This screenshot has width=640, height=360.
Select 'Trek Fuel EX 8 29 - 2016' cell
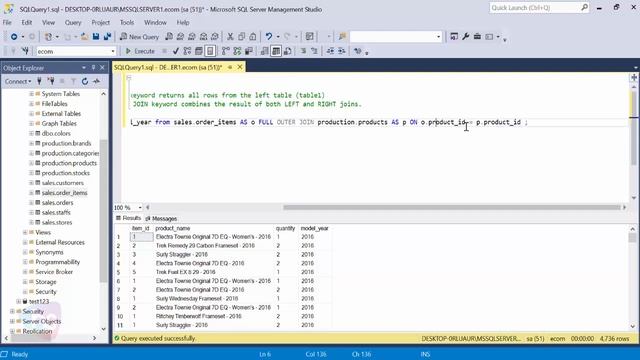coord(213,272)
